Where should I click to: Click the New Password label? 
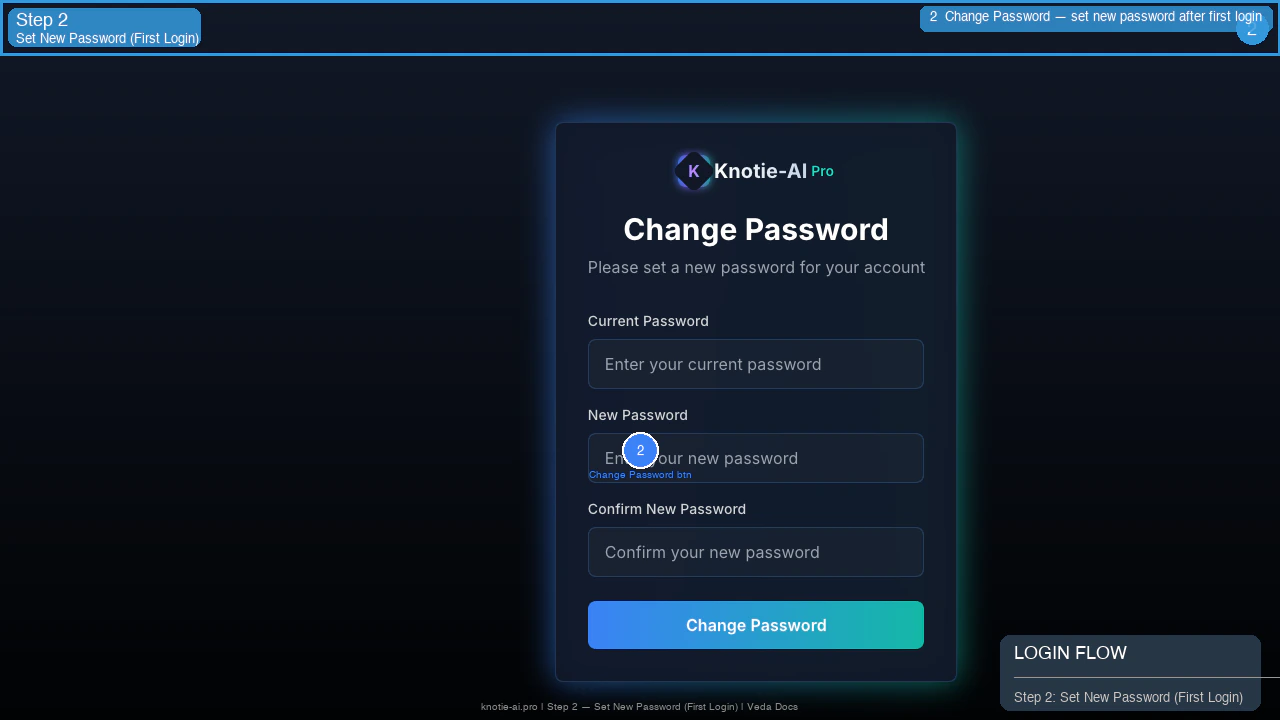click(638, 415)
